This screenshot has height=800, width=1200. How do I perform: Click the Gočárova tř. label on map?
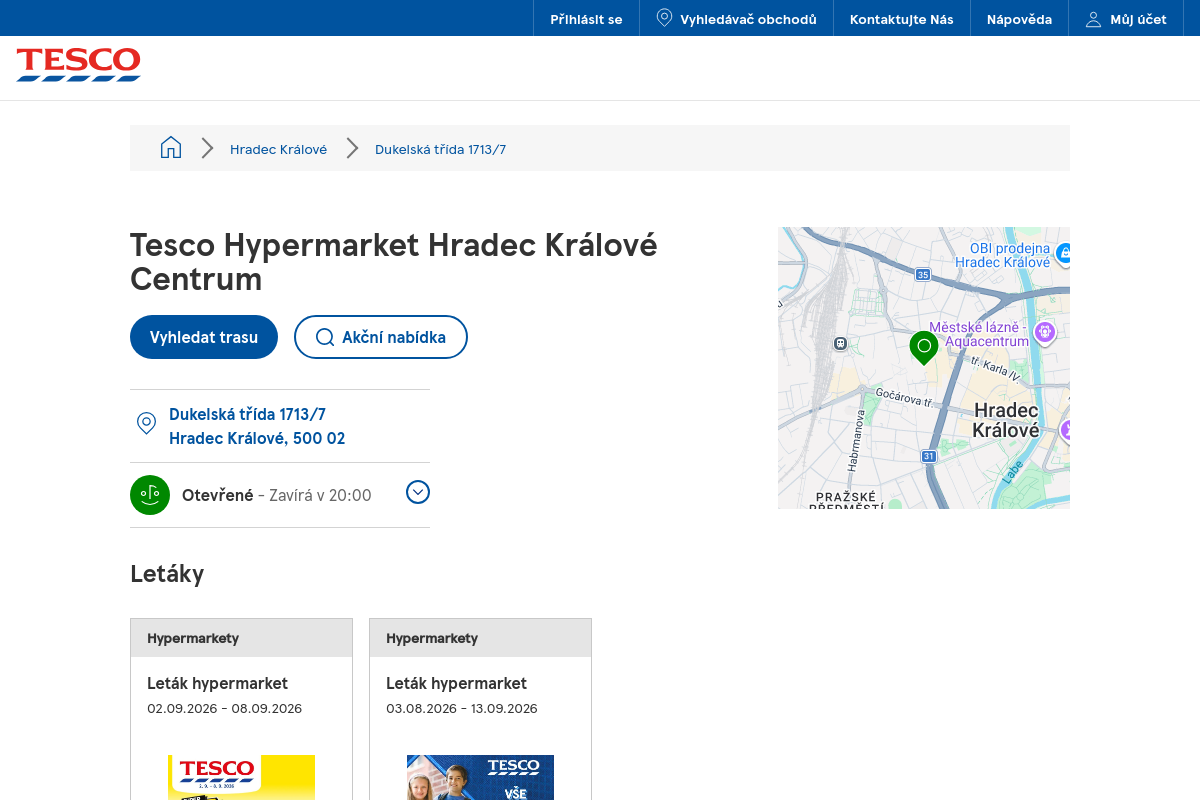pos(903,398)
